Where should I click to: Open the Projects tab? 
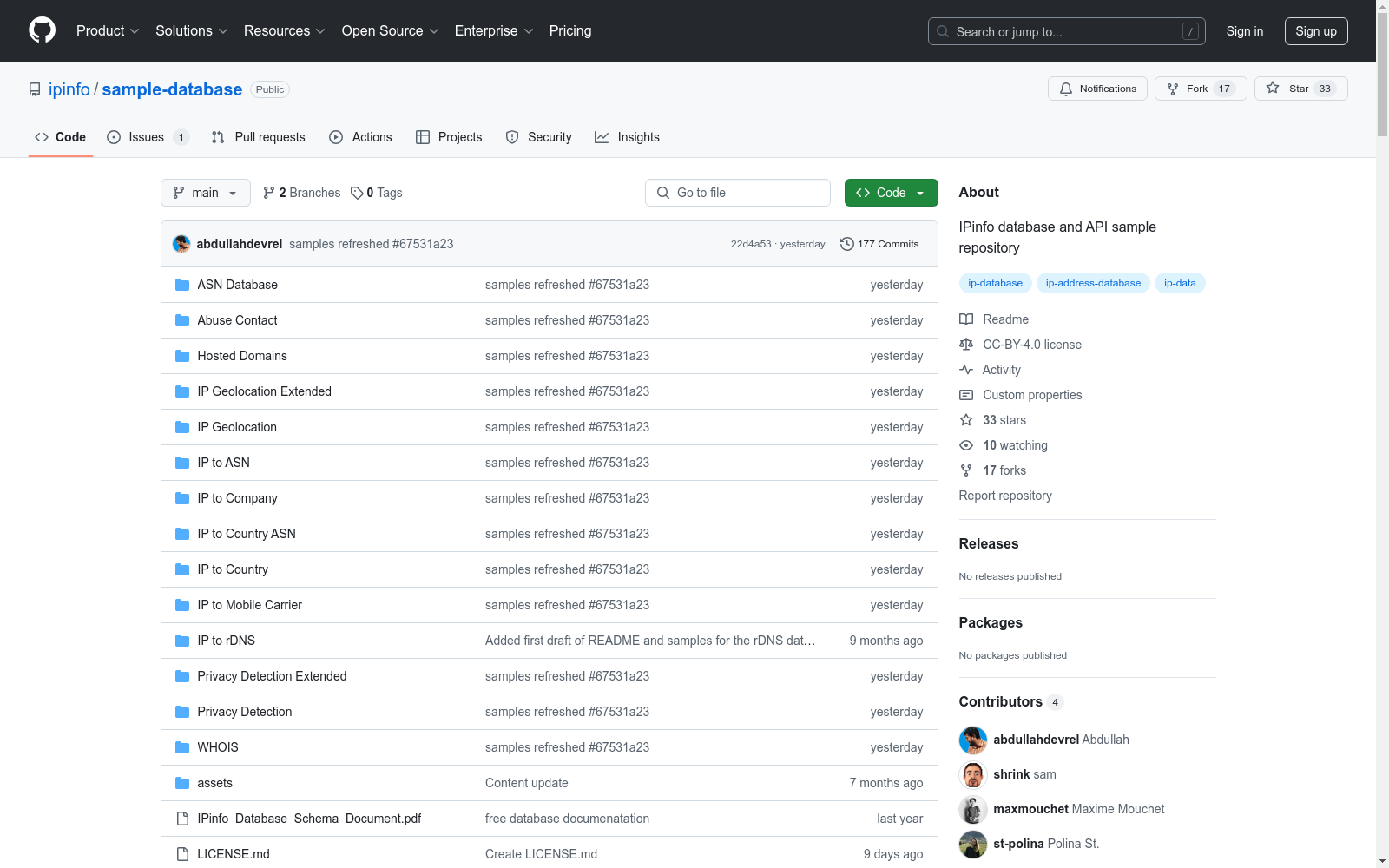(449, 137)
